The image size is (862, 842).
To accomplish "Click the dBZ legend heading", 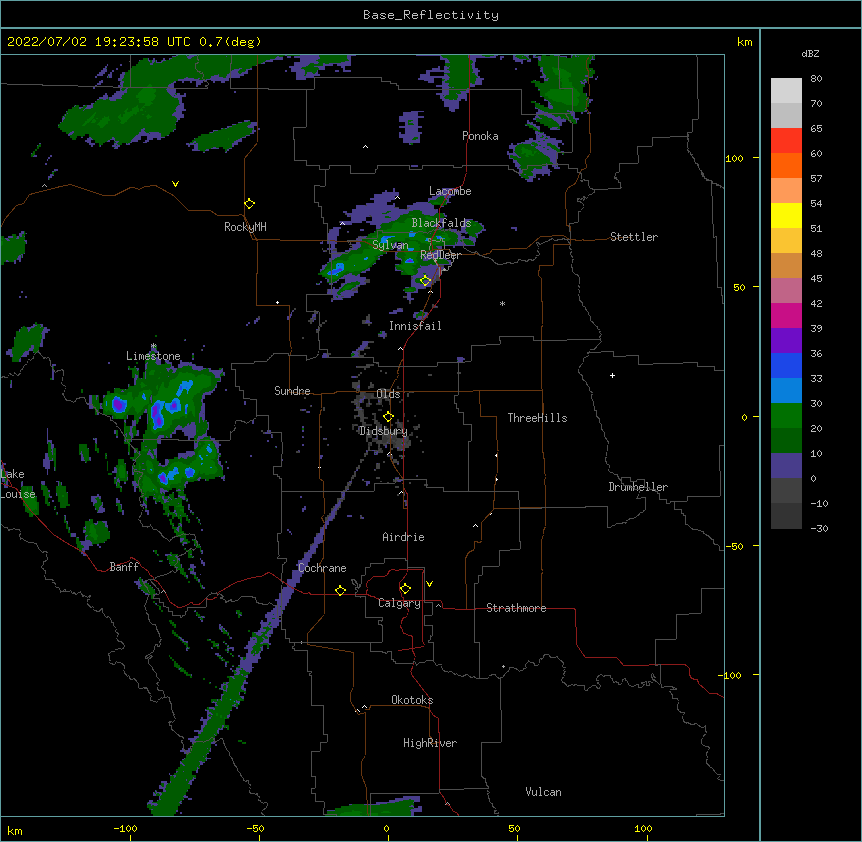I will (810, 54).
